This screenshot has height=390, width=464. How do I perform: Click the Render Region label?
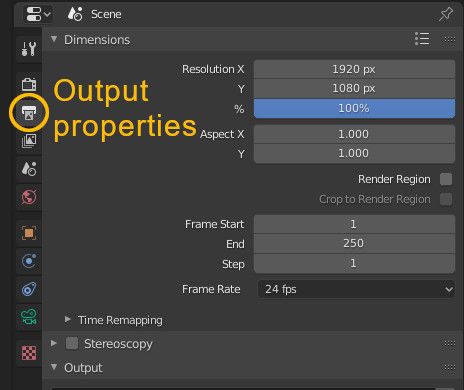[x=394, y=179]
